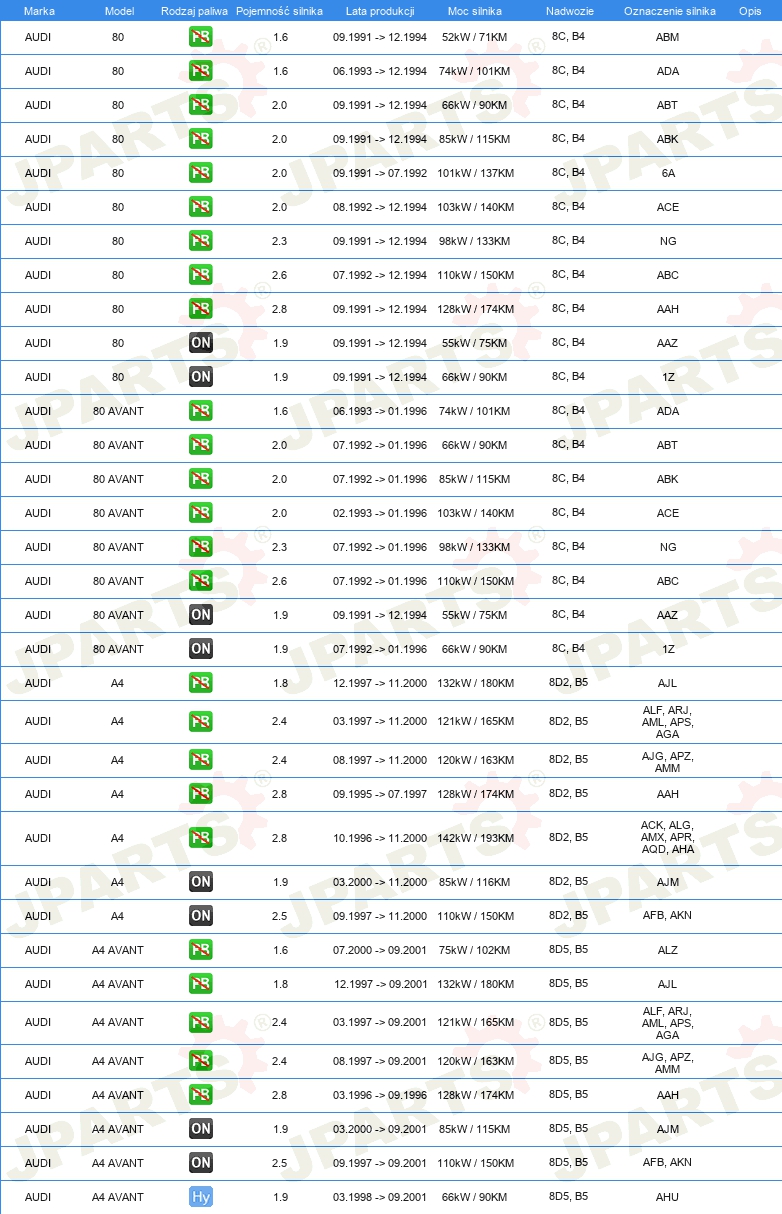
Task: Click diesel ON icon in 80 AVANT 1Z row
Action: tap(200, 649)
